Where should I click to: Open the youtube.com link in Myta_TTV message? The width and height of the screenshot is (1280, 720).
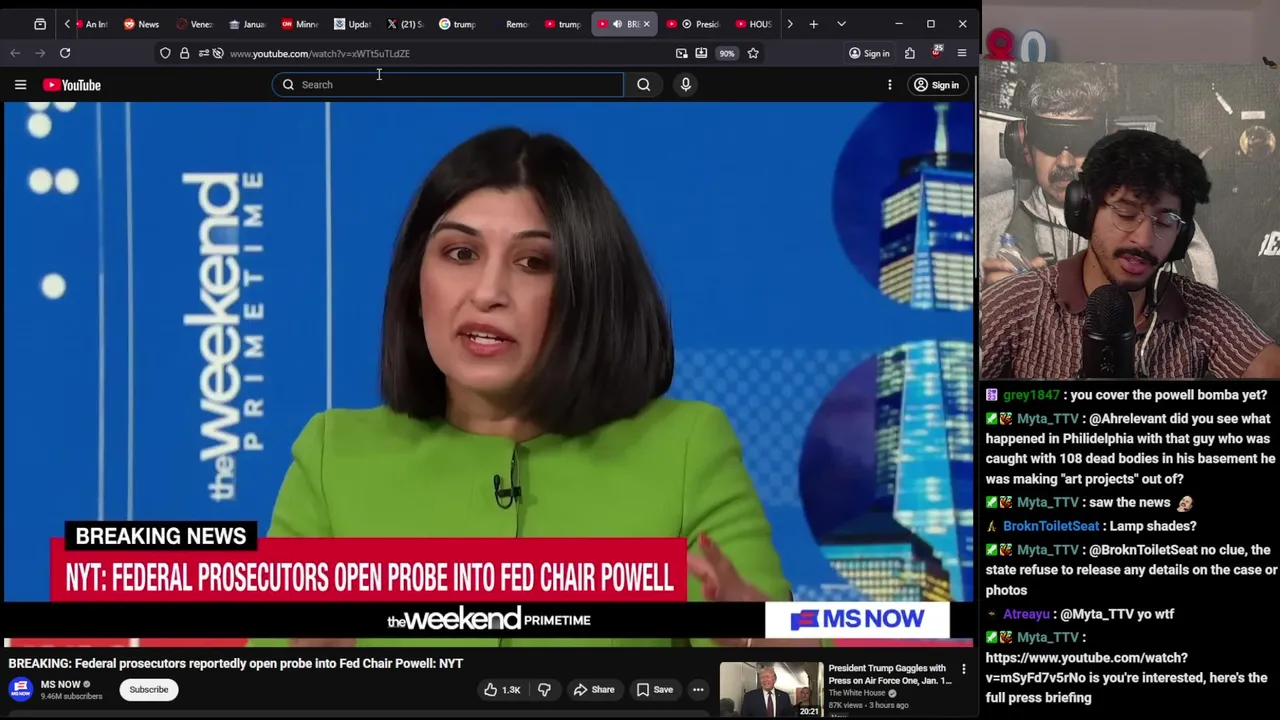1087,668
